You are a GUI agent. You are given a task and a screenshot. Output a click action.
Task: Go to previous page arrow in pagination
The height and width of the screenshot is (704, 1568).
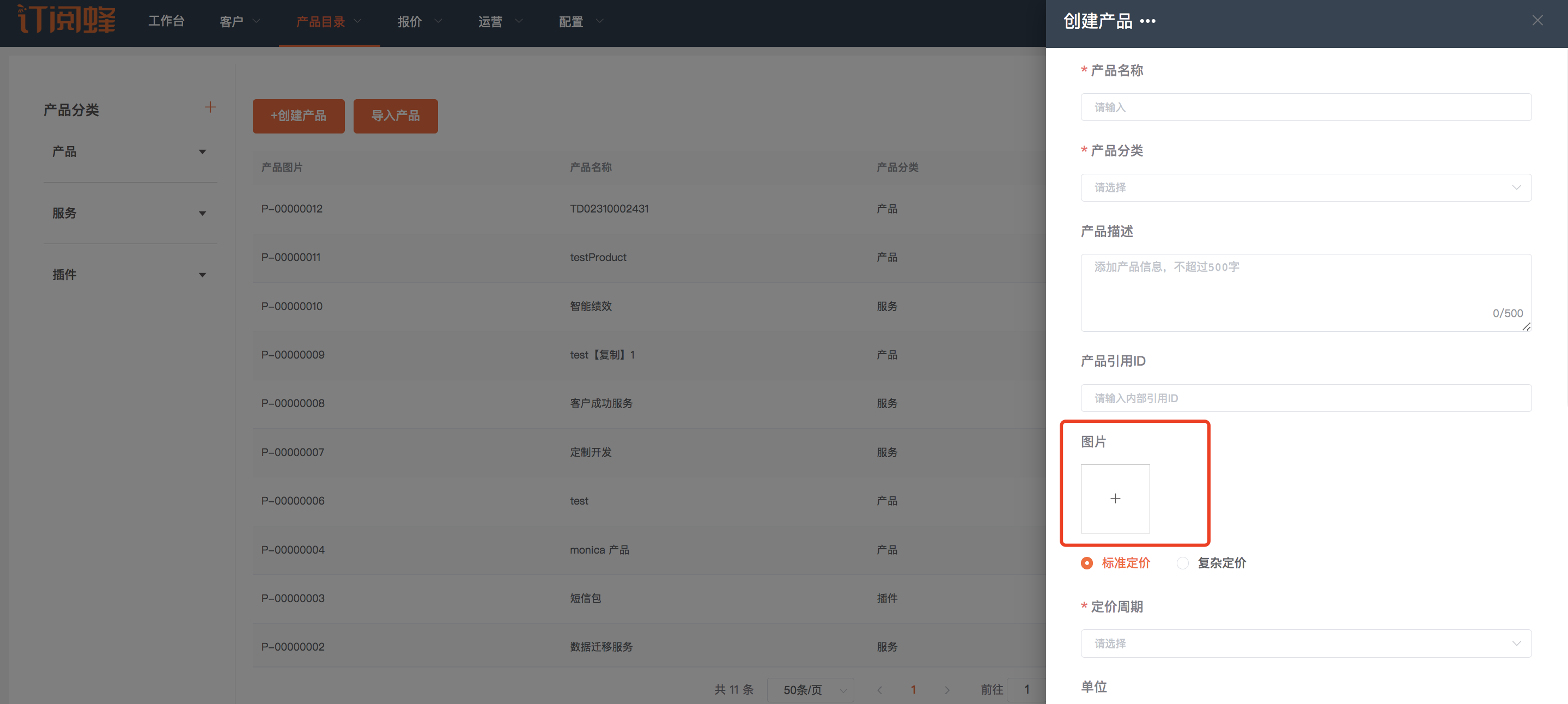click(x=879, y=689)
